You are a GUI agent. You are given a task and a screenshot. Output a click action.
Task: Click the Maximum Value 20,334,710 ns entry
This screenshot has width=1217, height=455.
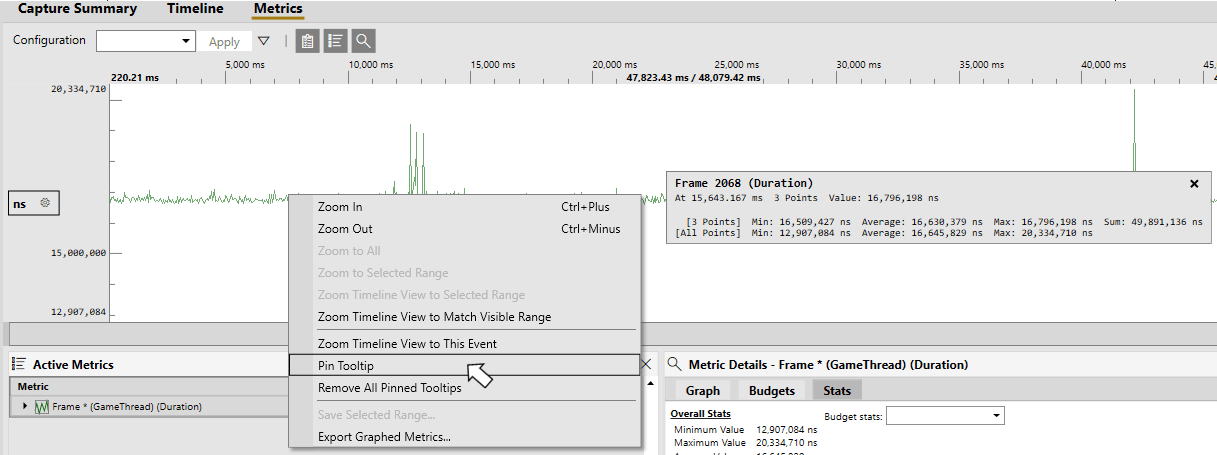pos(745,442)
